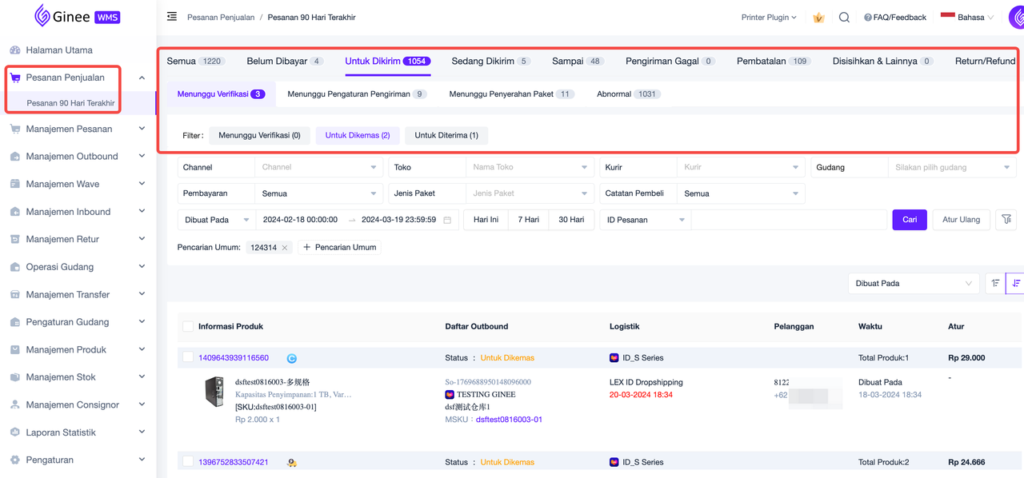Open the Abnormal sub-tab

click(x=628, y=94)
